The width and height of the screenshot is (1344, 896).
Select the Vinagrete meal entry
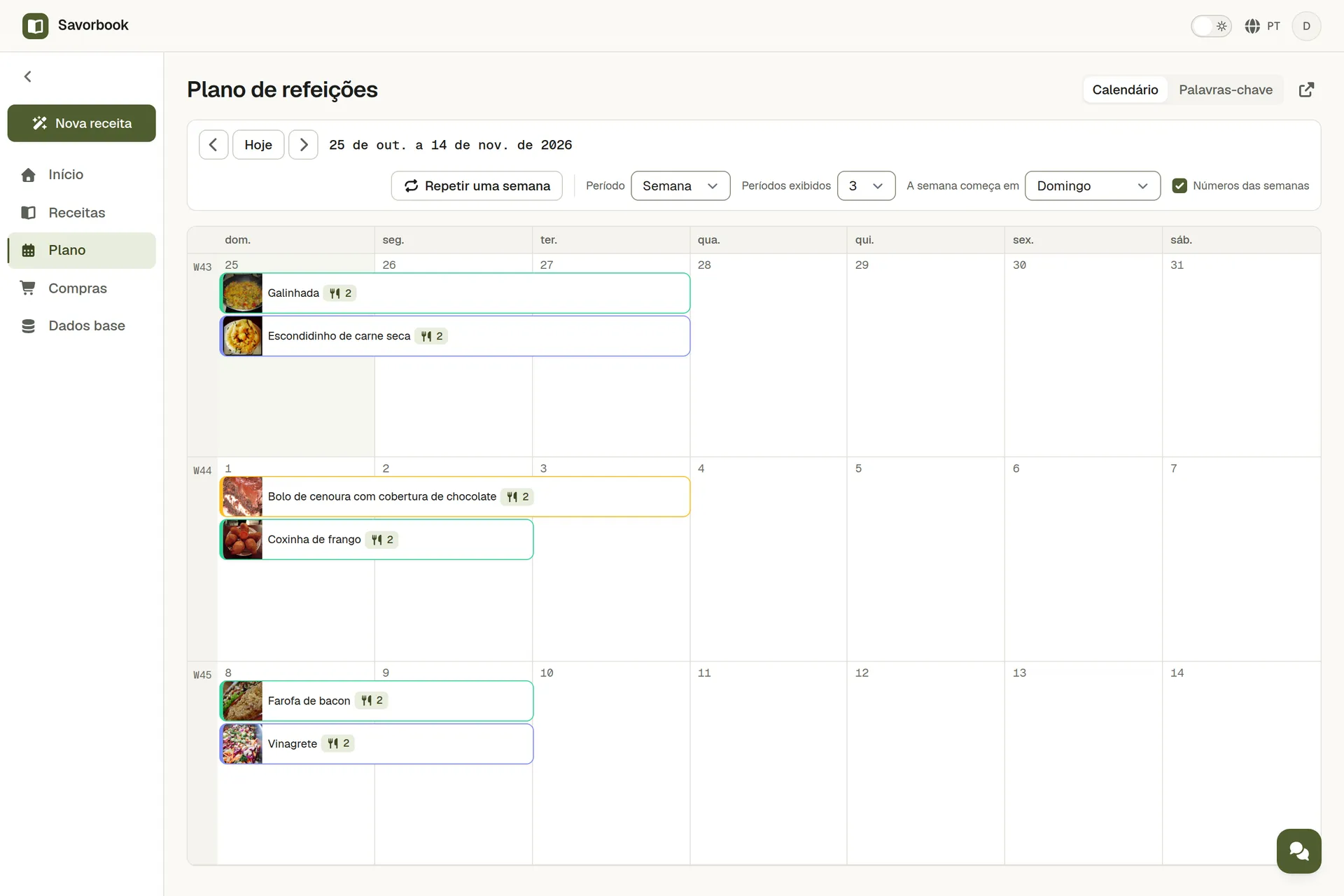pyautogui.click(x=377, y=743)
